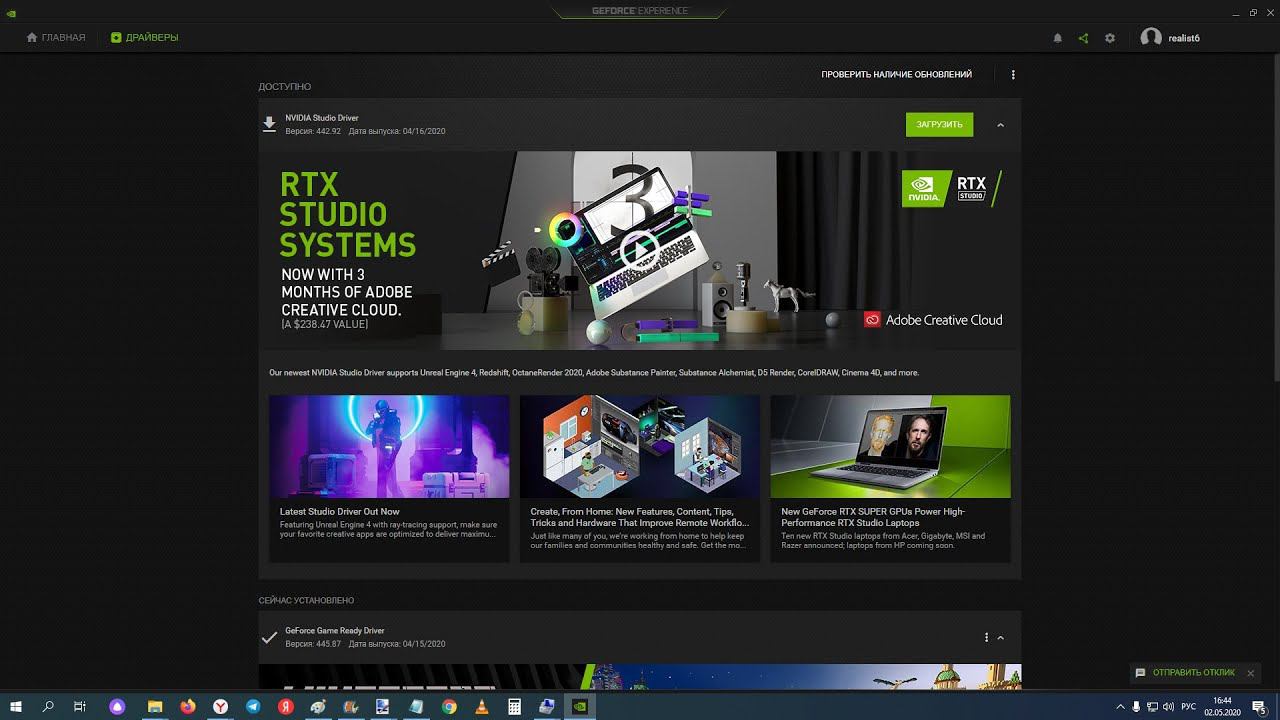The width and height of the screenshot is (1280, 720).
Task: Launch the Alice assistant from the taskbar
Action: coord(118,707)
